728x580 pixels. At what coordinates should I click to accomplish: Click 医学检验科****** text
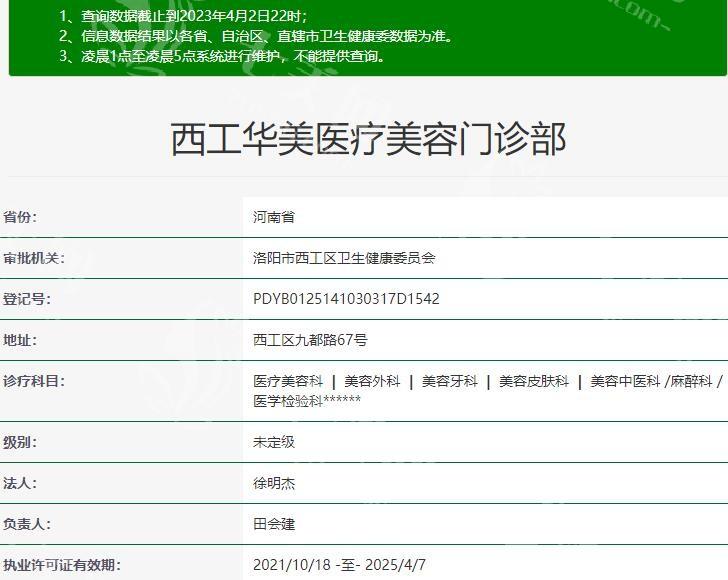pos(307,400)
